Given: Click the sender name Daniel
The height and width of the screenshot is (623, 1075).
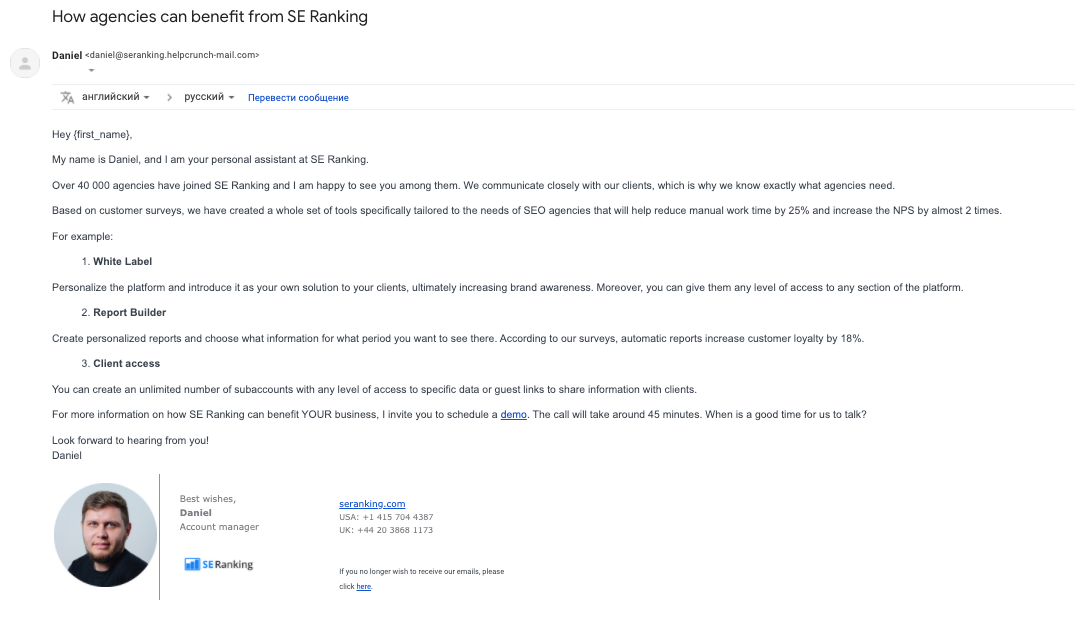Looking at the screenshot, I should pyautogui.click(x=66, y=55).
